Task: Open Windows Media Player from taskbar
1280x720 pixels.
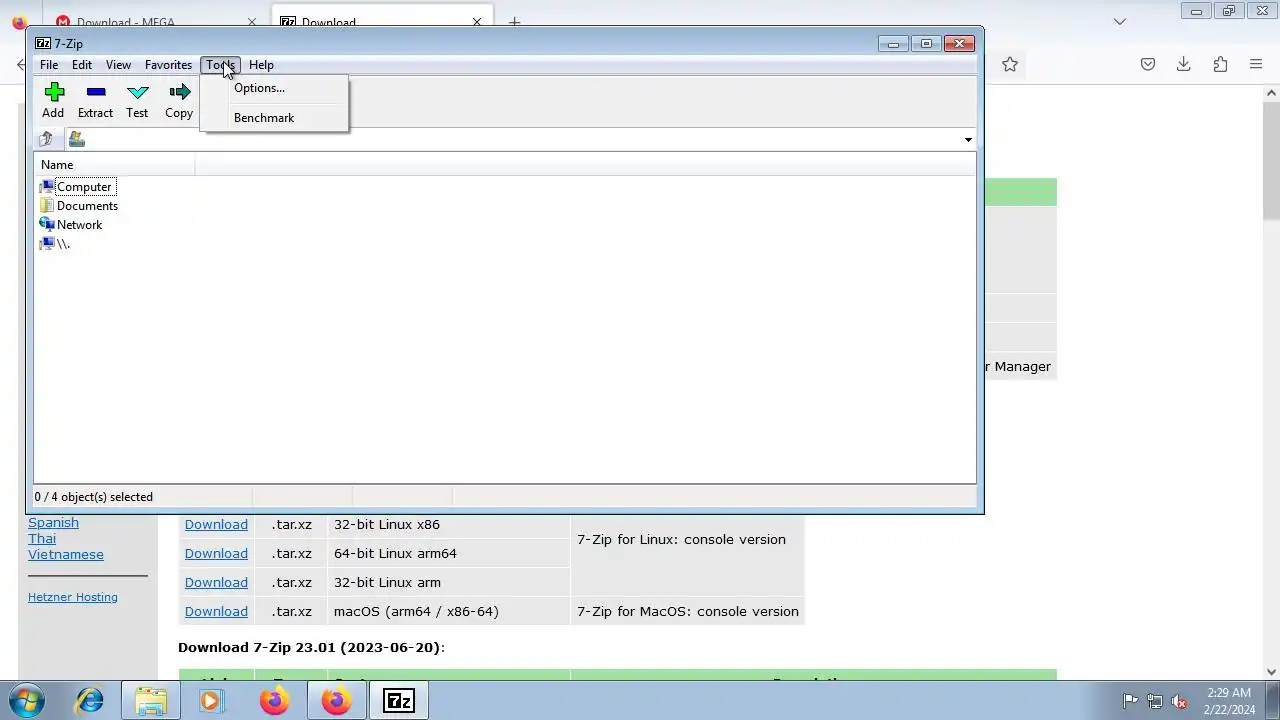Action: pyautogui.click(x=211, y=701)
